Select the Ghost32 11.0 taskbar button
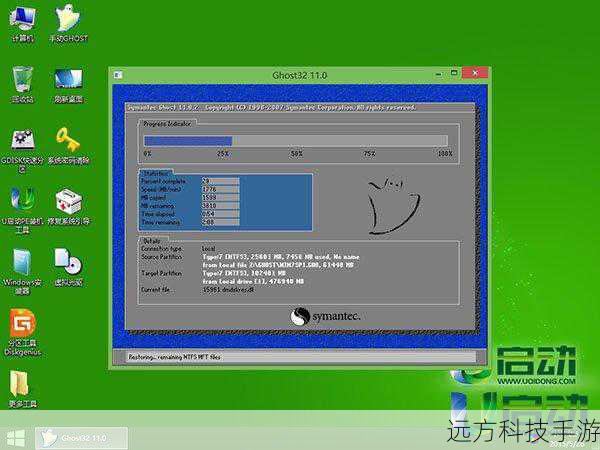 point(82,438)
